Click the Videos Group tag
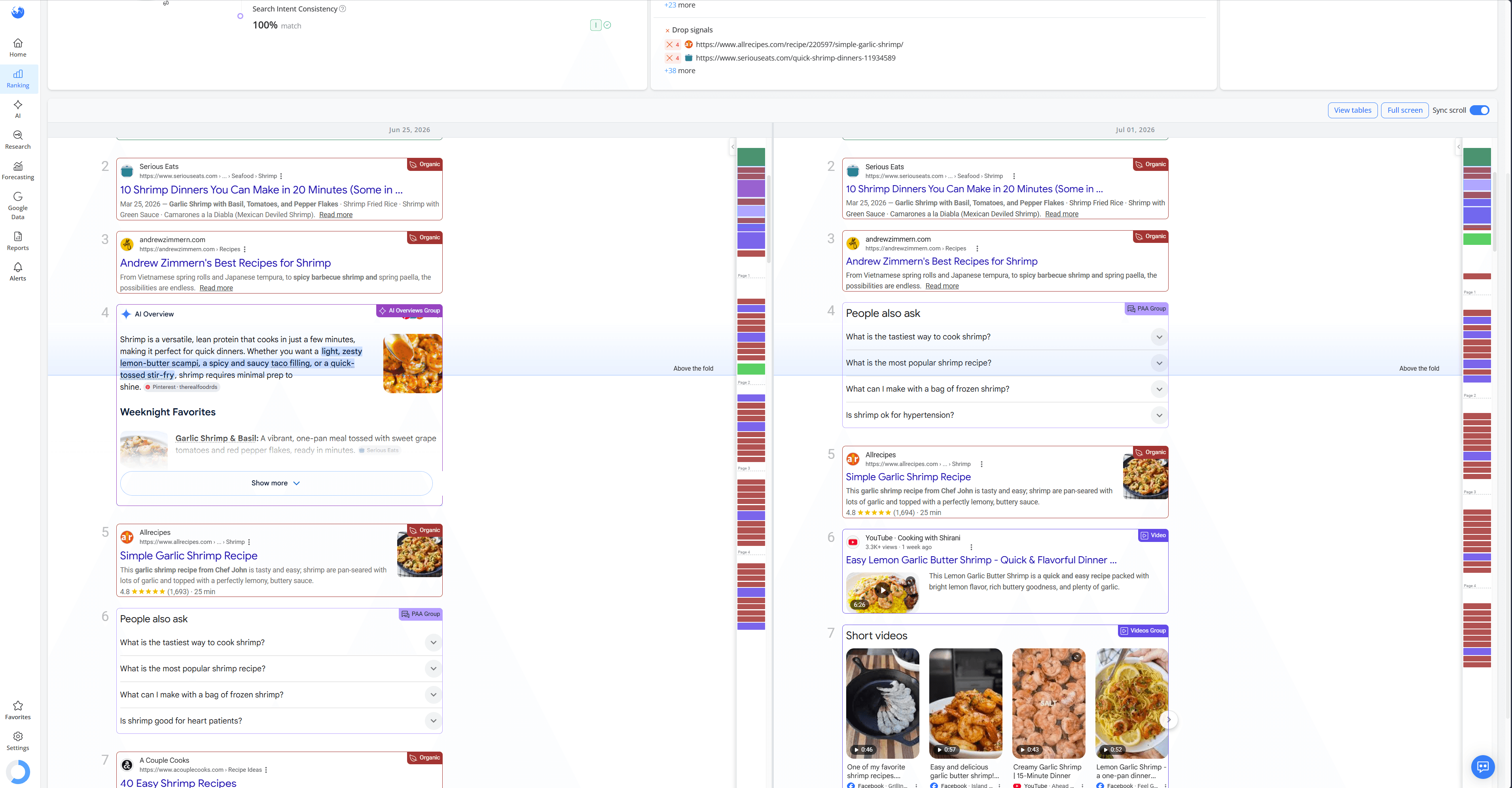Screen dimensions: 1512x788 point(1143,631)
